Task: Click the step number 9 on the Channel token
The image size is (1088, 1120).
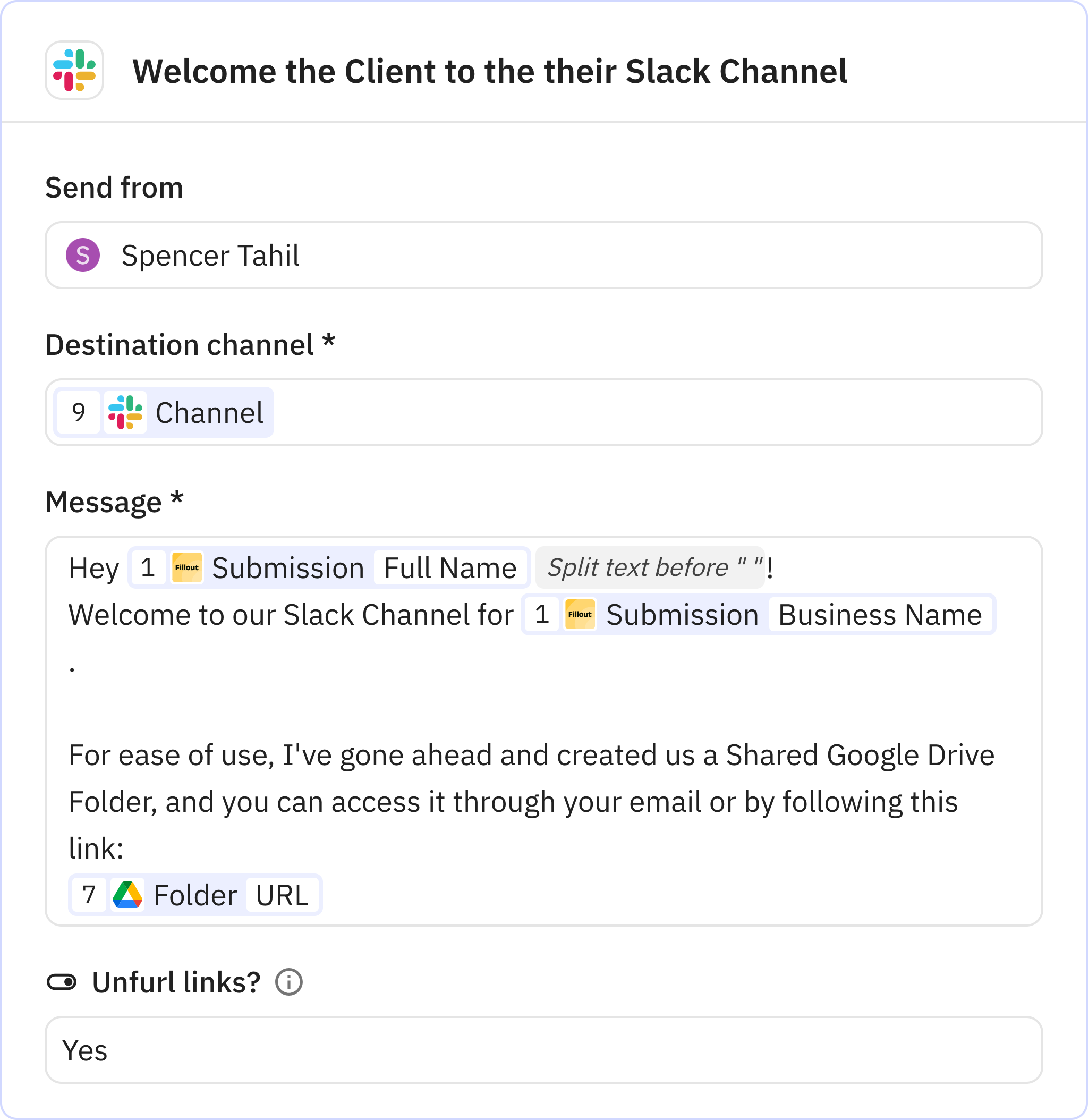Action: (x=78, y=412)
